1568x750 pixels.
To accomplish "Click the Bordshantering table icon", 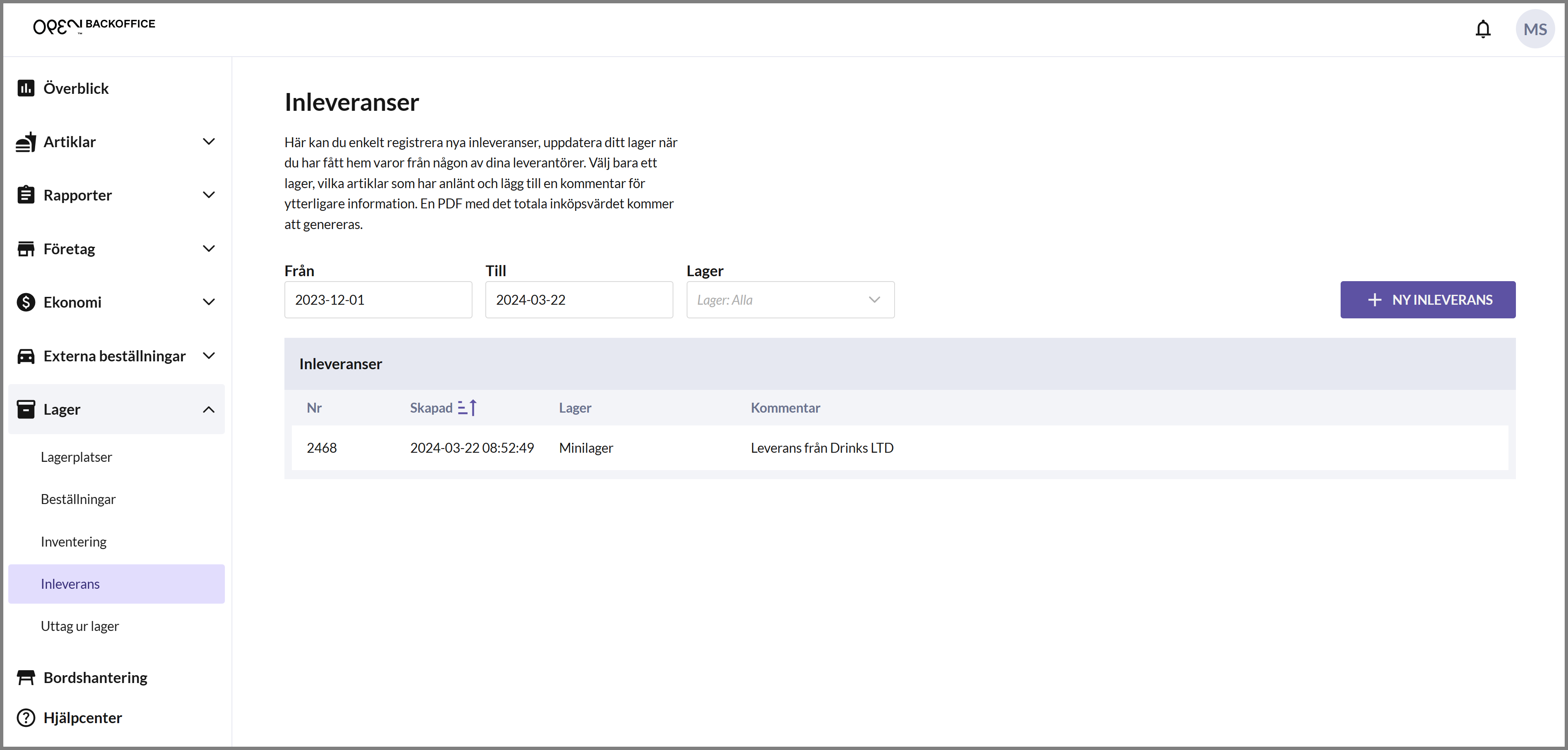I will click(x=26, y=678).
